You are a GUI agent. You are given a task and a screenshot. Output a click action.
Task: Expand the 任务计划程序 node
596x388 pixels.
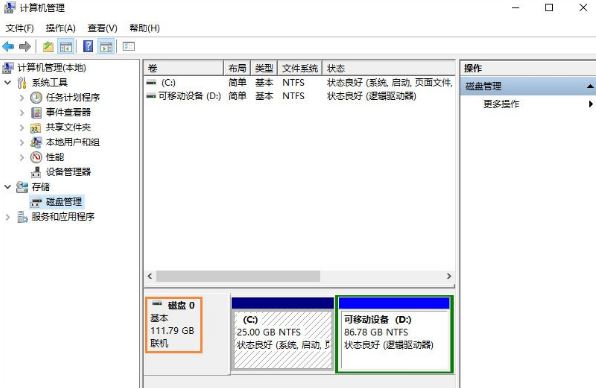(x=22, y=98)
